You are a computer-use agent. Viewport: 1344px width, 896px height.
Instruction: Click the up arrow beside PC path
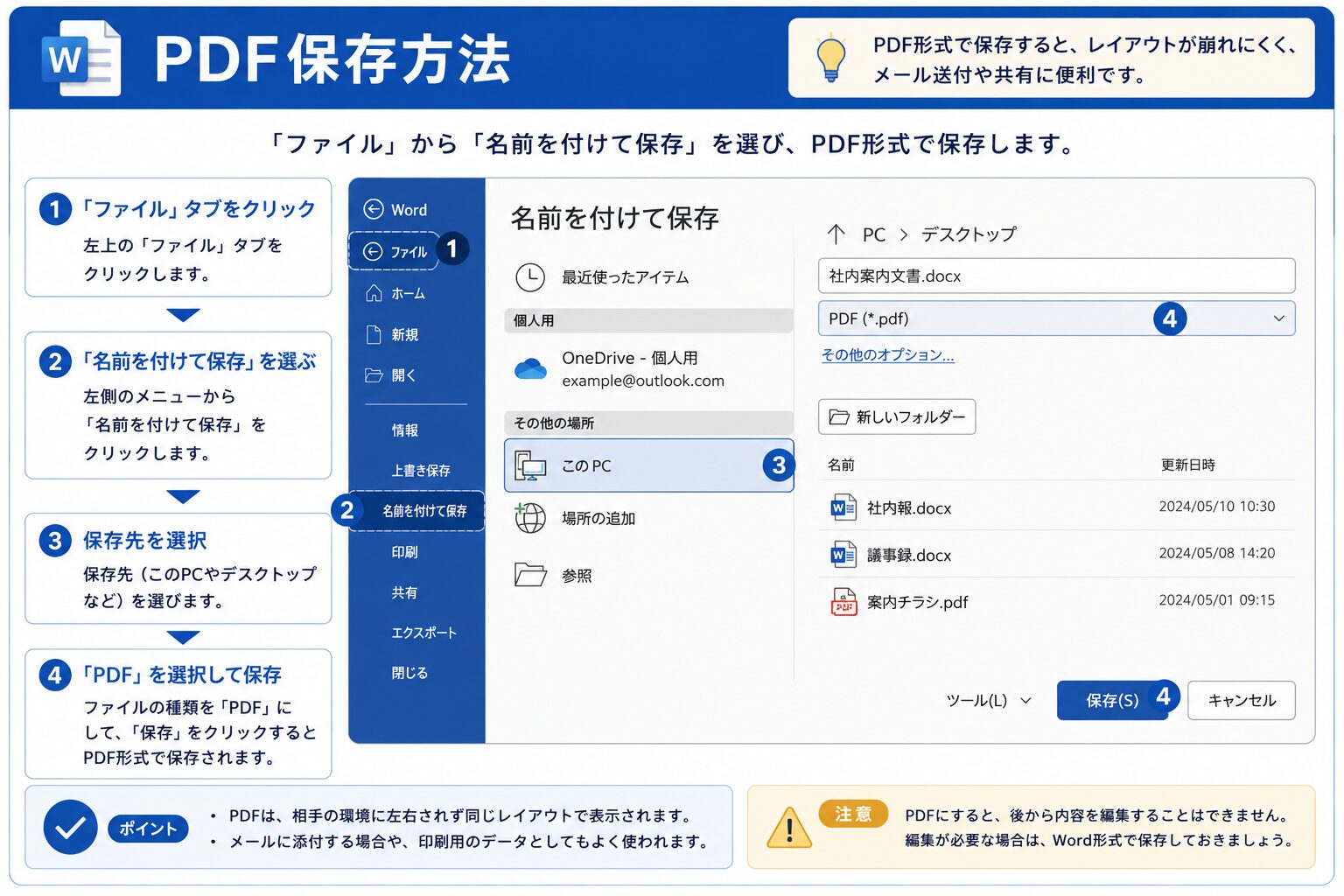tap(836, 234)
